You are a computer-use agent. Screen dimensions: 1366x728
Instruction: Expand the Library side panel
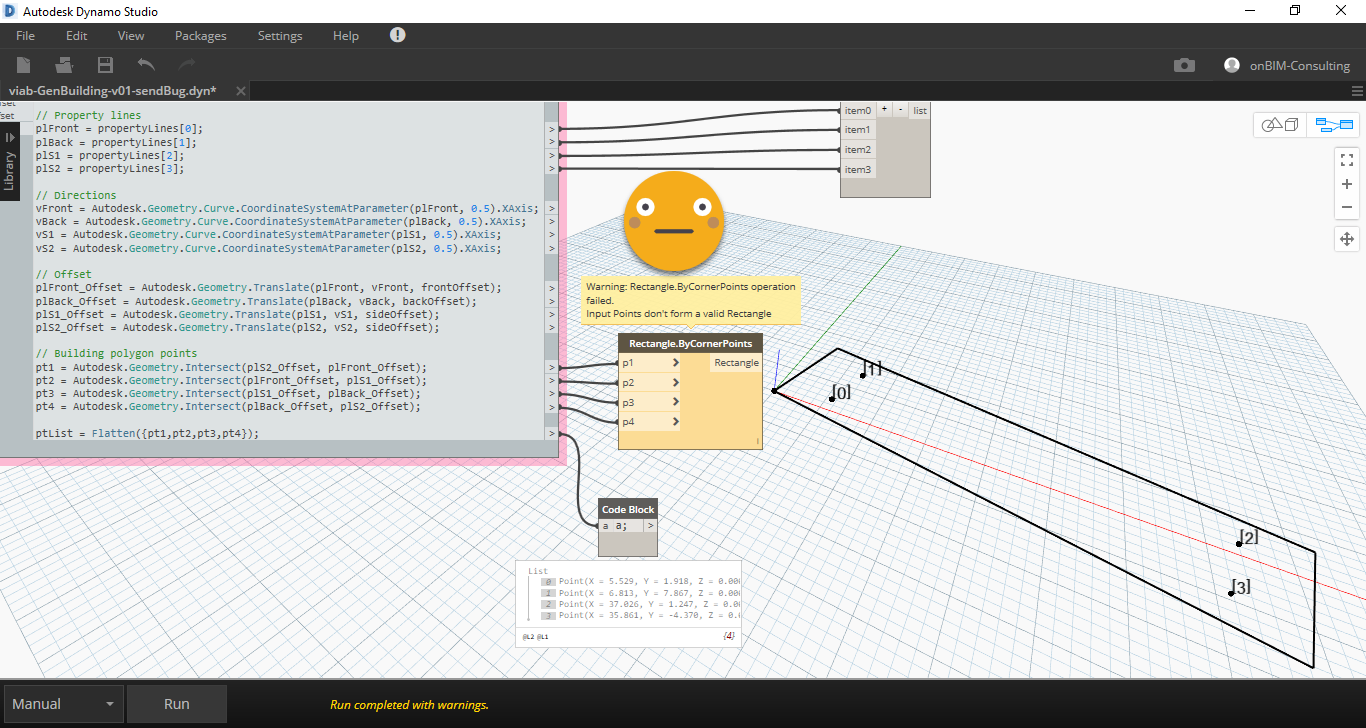10,160
